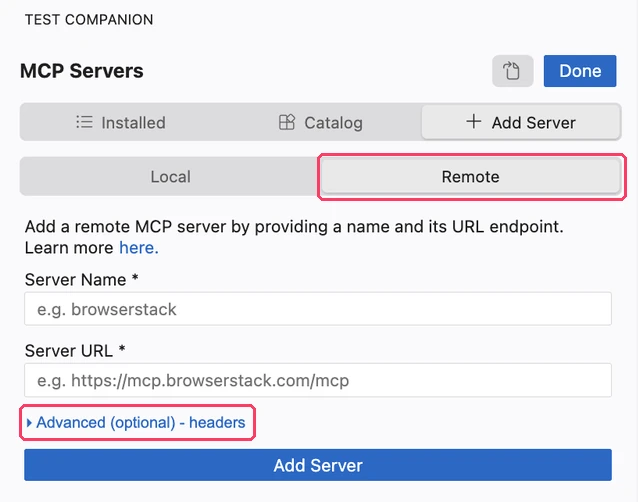Select the Add Server tab
This screenshot has width=638, height=502.
coord(521,122)
